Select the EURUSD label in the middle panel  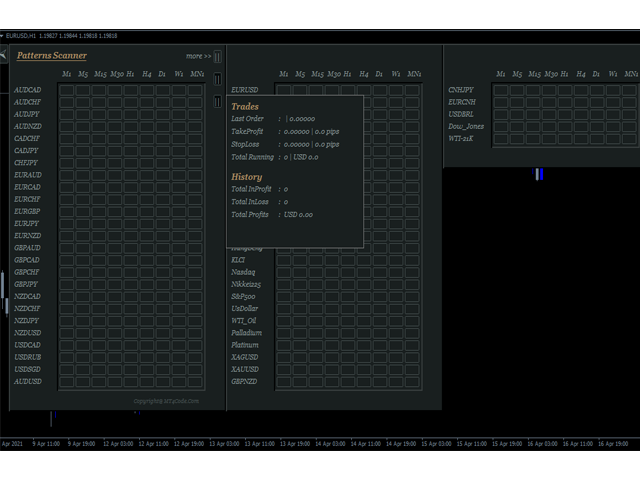tap(244, 90)
